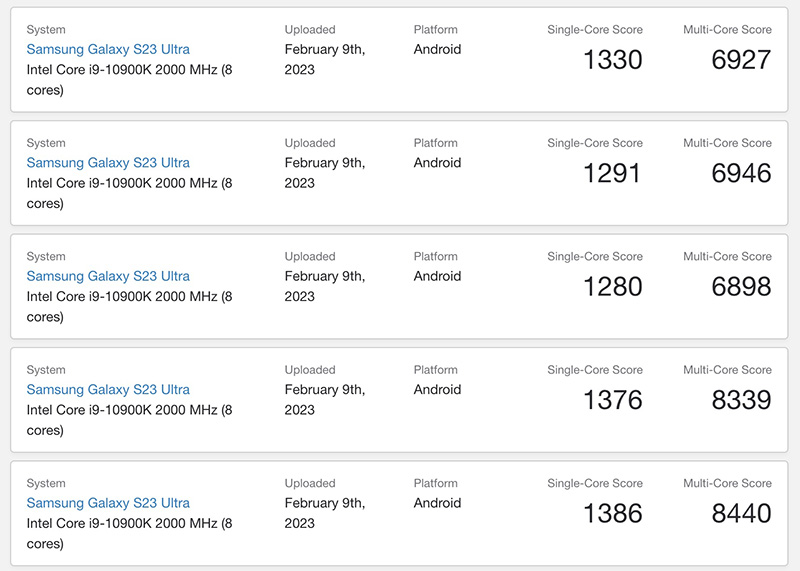Click upload date in the 8440 result card
800x571 pixels.
[325, 513]
